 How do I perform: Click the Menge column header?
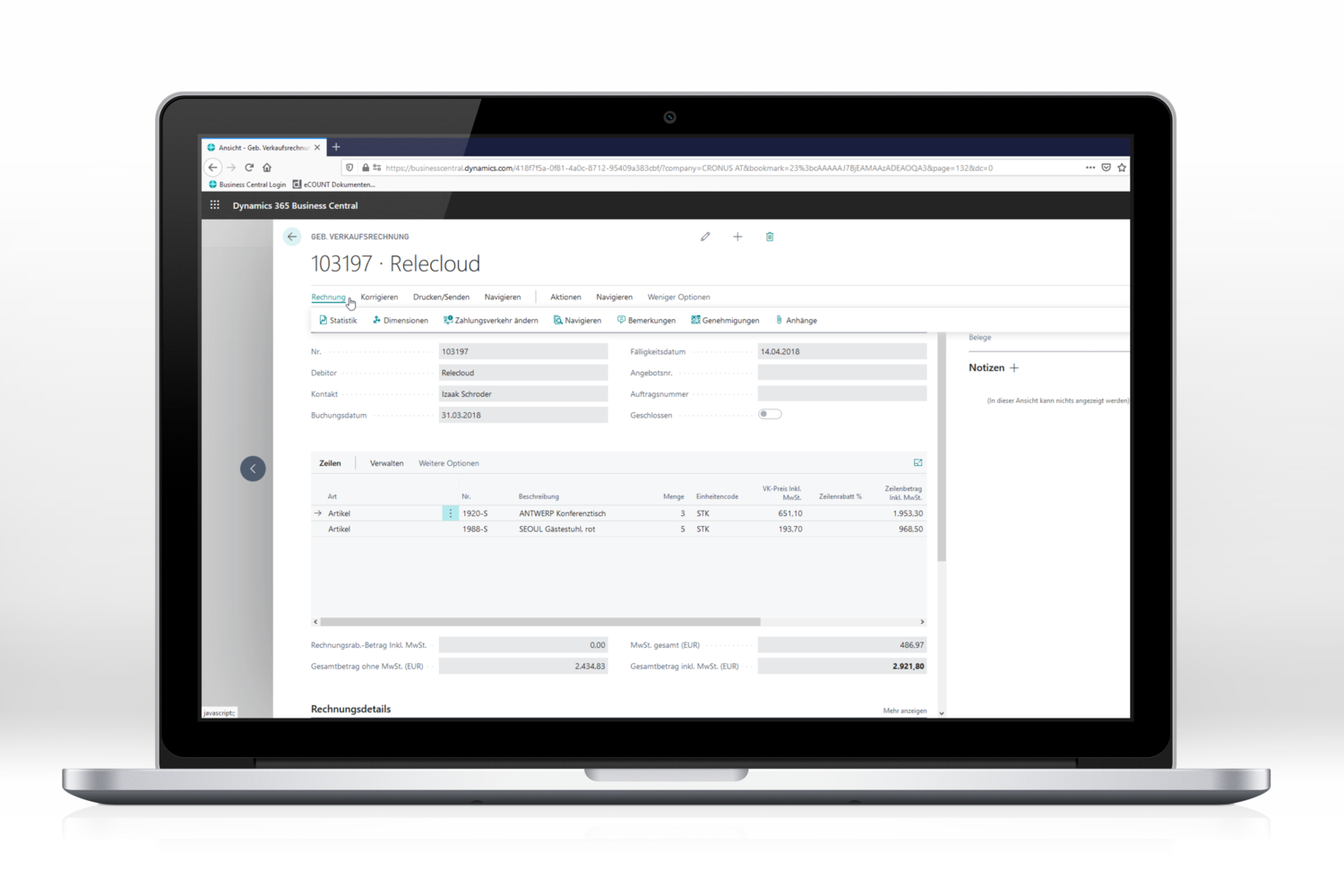[x=674, y=496]
